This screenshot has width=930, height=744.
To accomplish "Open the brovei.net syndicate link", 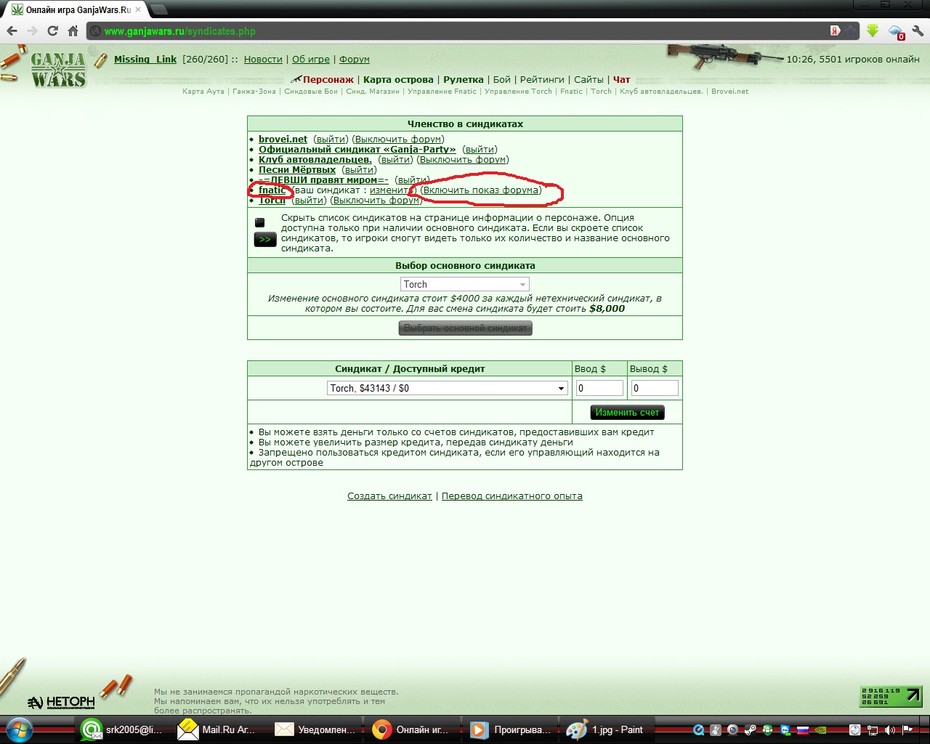I will click(x=283, y=139).
